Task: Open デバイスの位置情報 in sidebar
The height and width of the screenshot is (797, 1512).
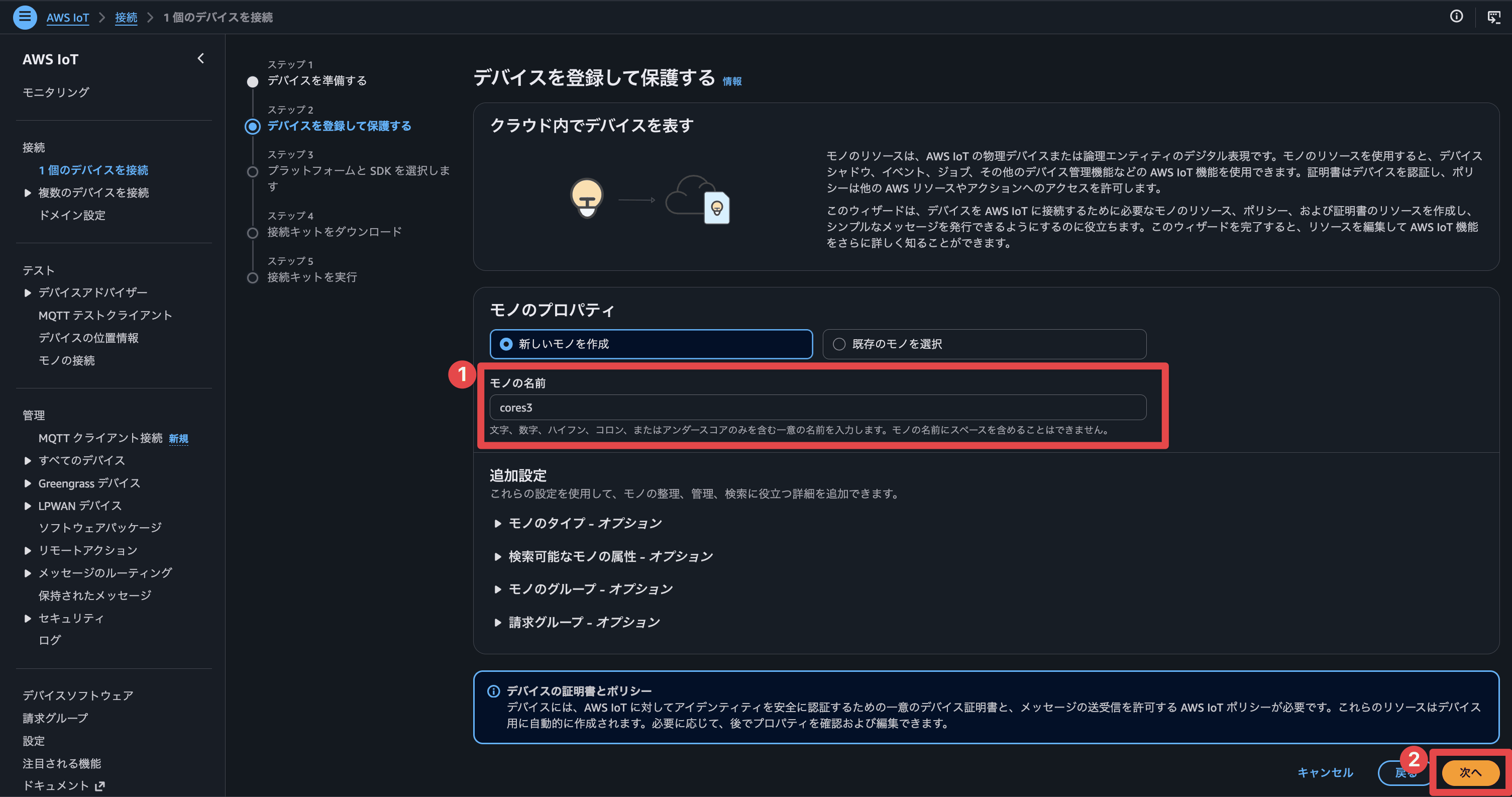Action: coord(88,338)
